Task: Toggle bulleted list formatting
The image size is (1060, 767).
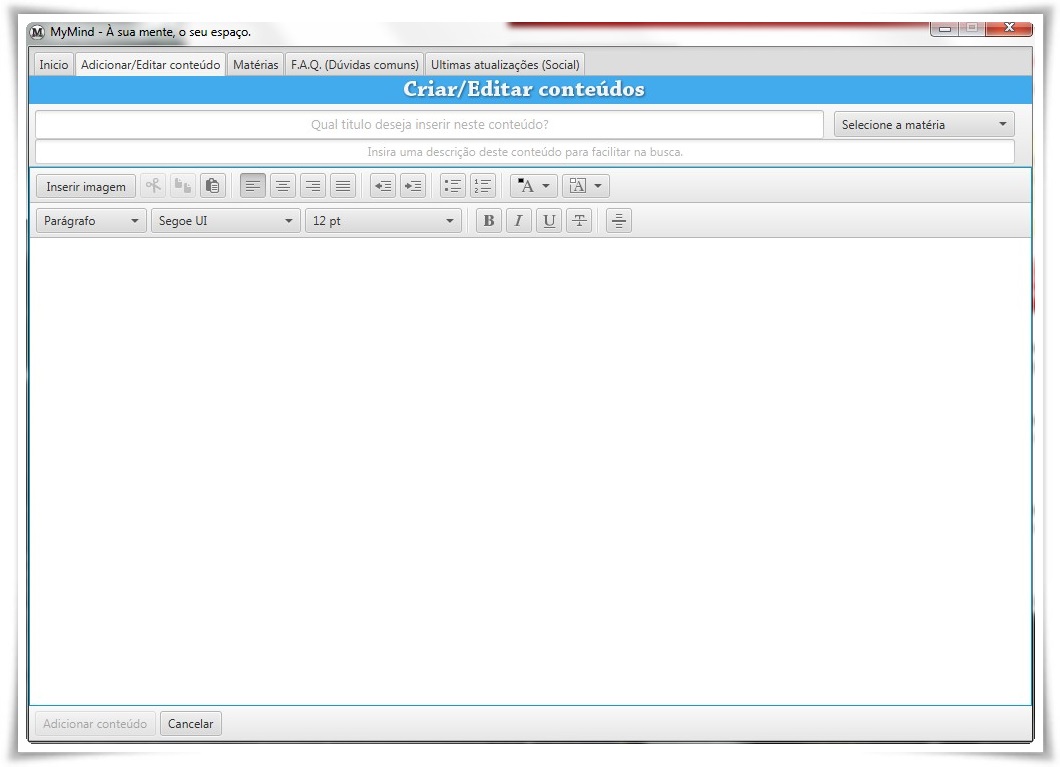Action: [x=452, y=186]
